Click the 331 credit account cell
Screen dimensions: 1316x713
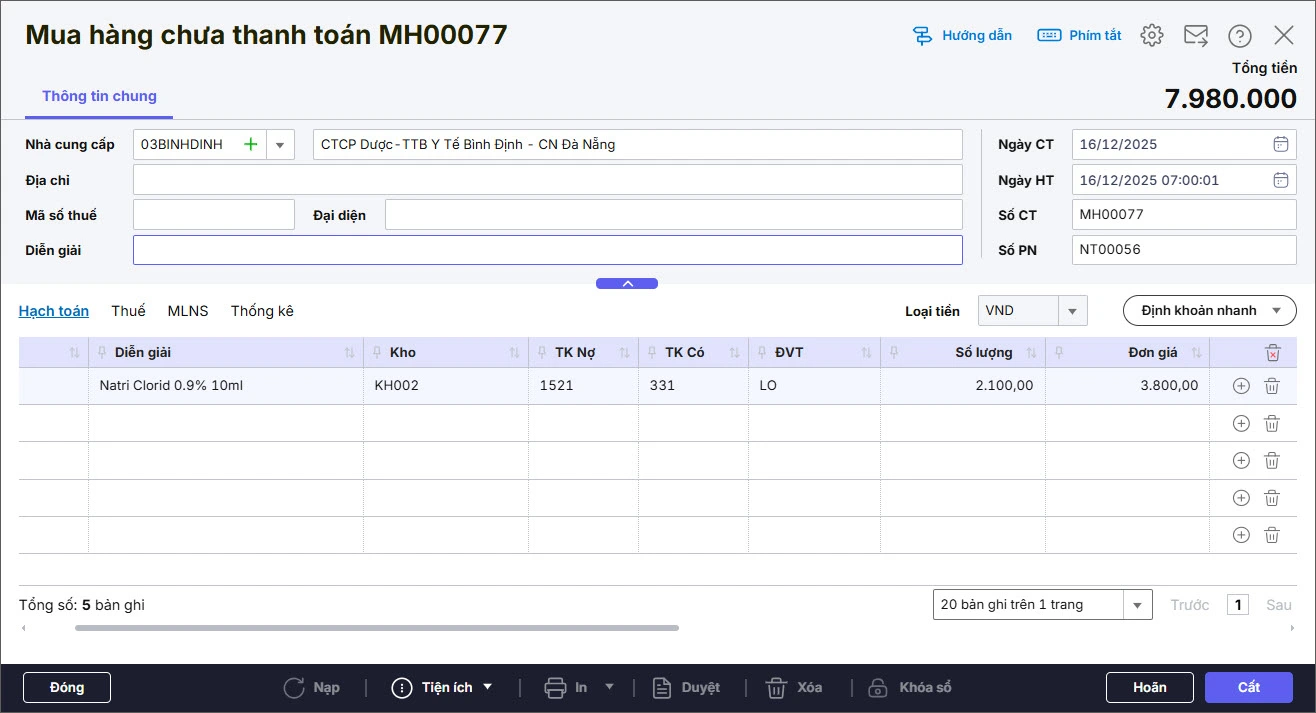coord(693,386)
